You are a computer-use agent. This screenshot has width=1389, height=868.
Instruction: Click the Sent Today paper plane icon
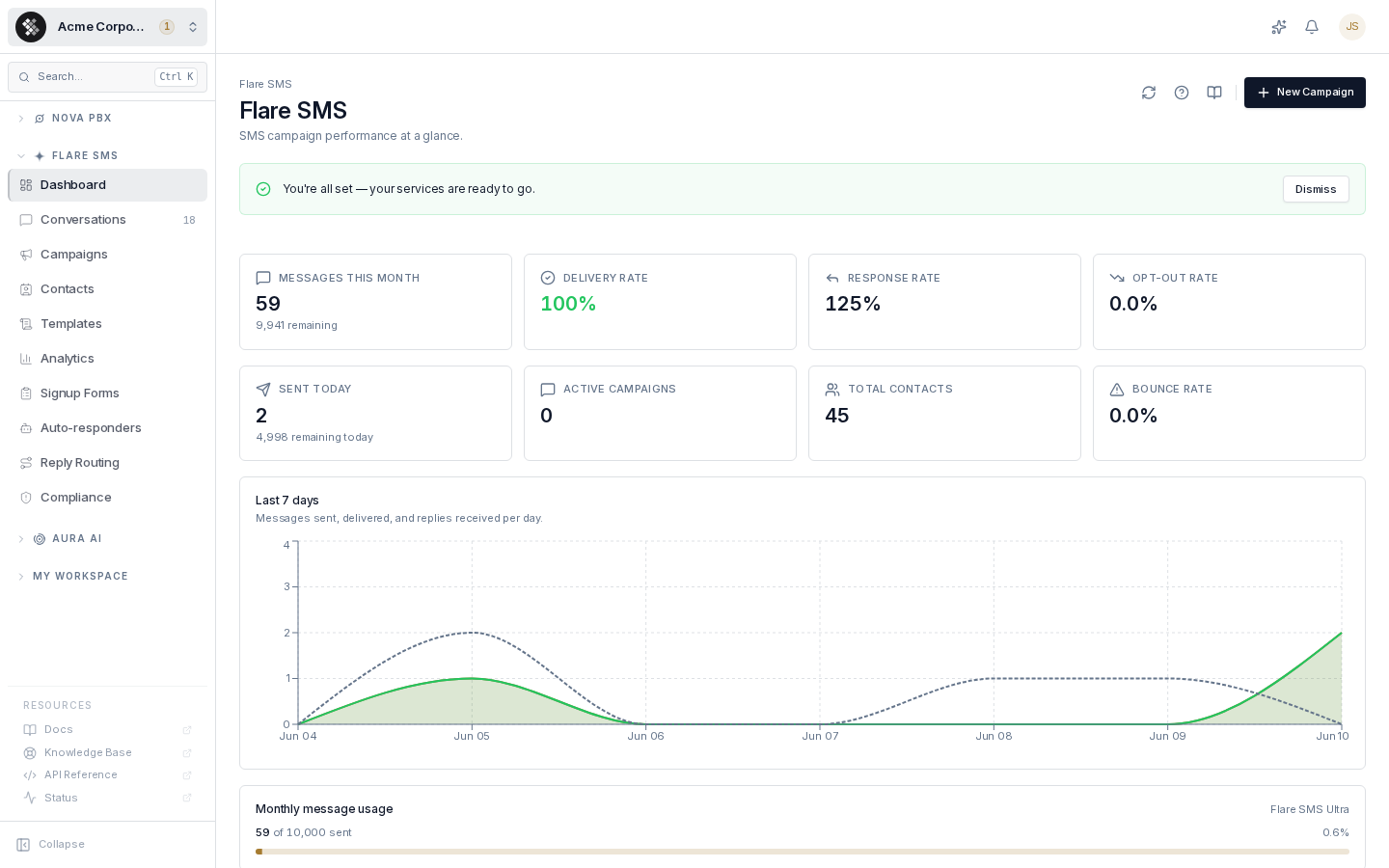click(x=263, y=390)
